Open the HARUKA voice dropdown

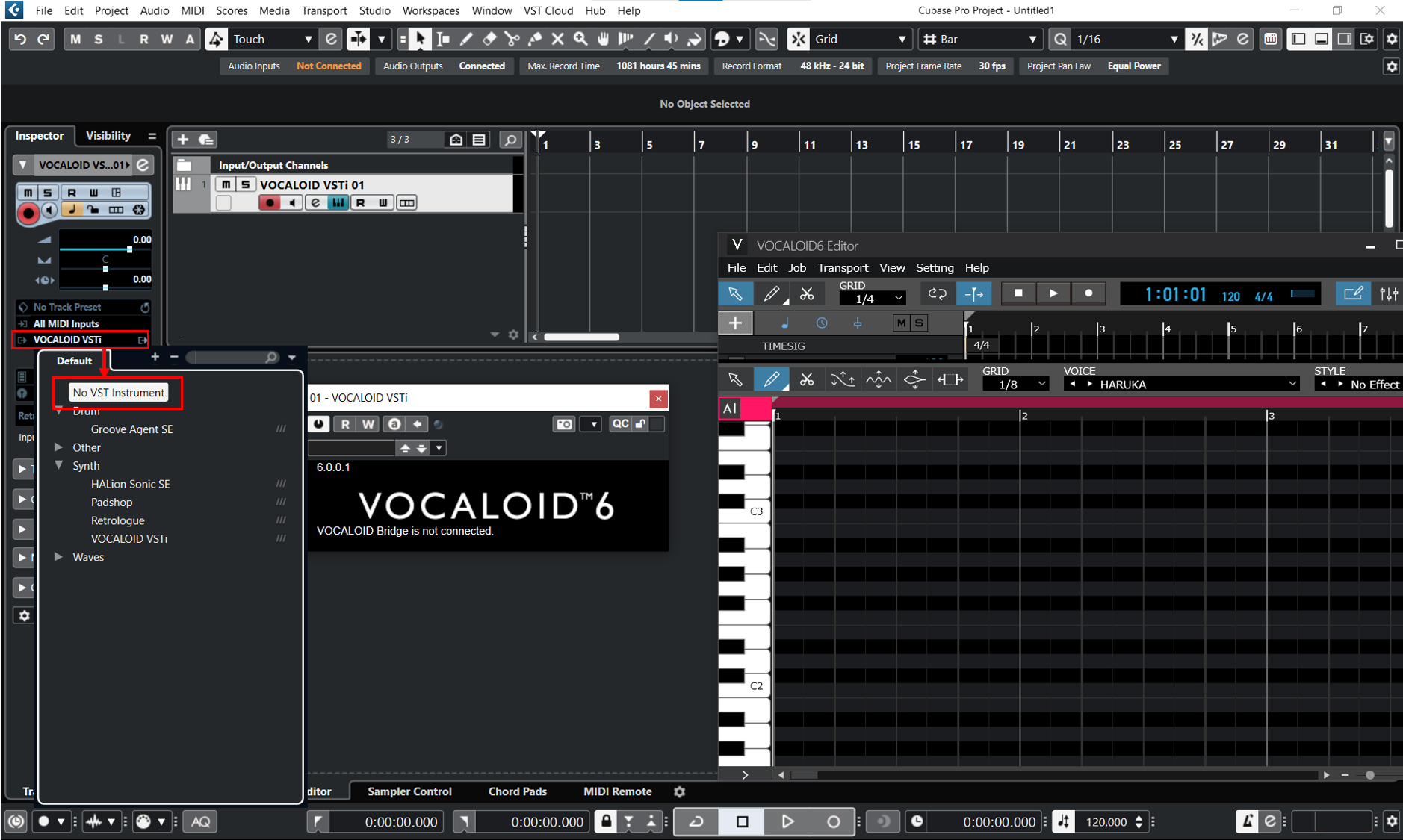tap(1198, 385)
